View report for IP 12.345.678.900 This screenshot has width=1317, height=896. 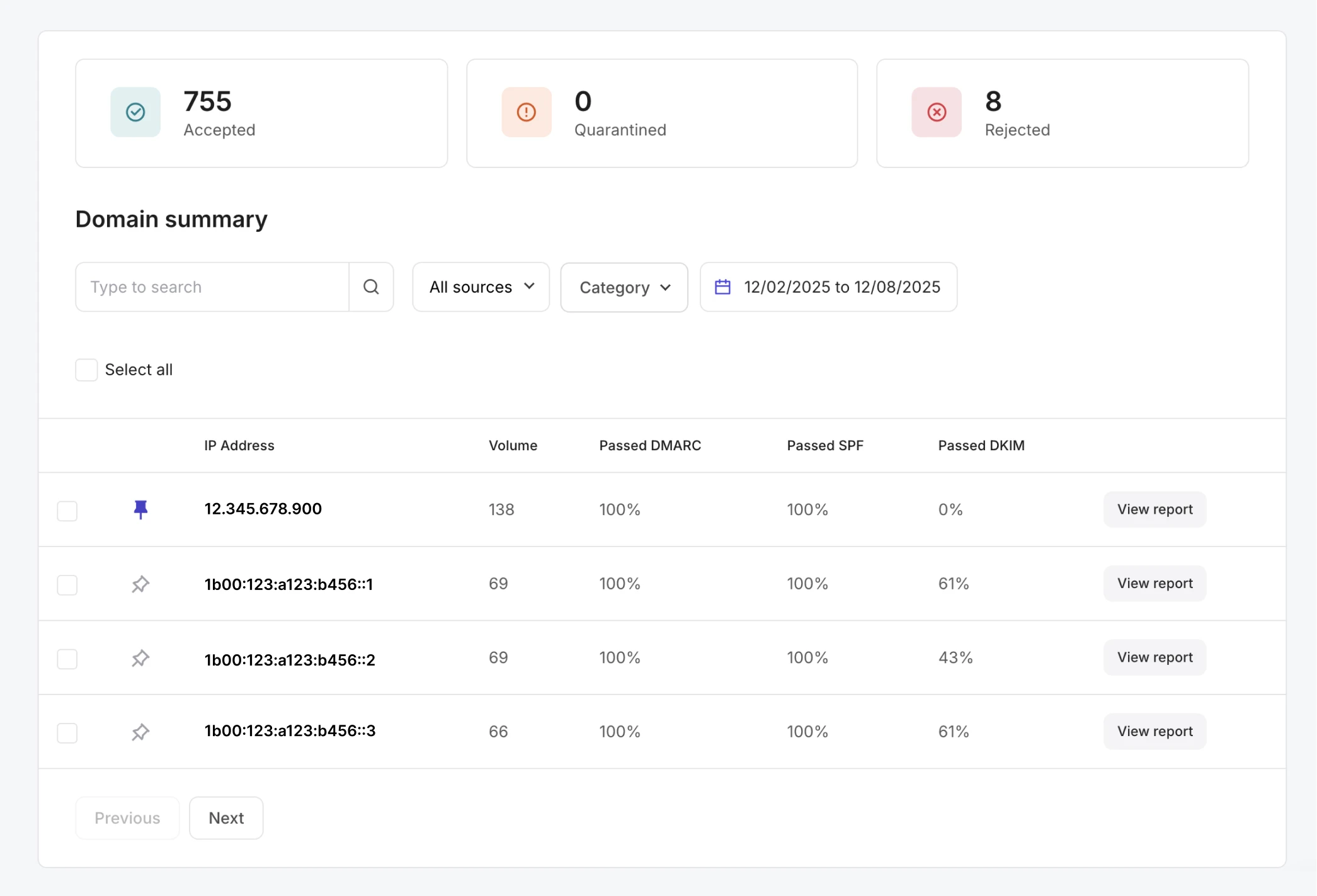(x=1155, y=509)
